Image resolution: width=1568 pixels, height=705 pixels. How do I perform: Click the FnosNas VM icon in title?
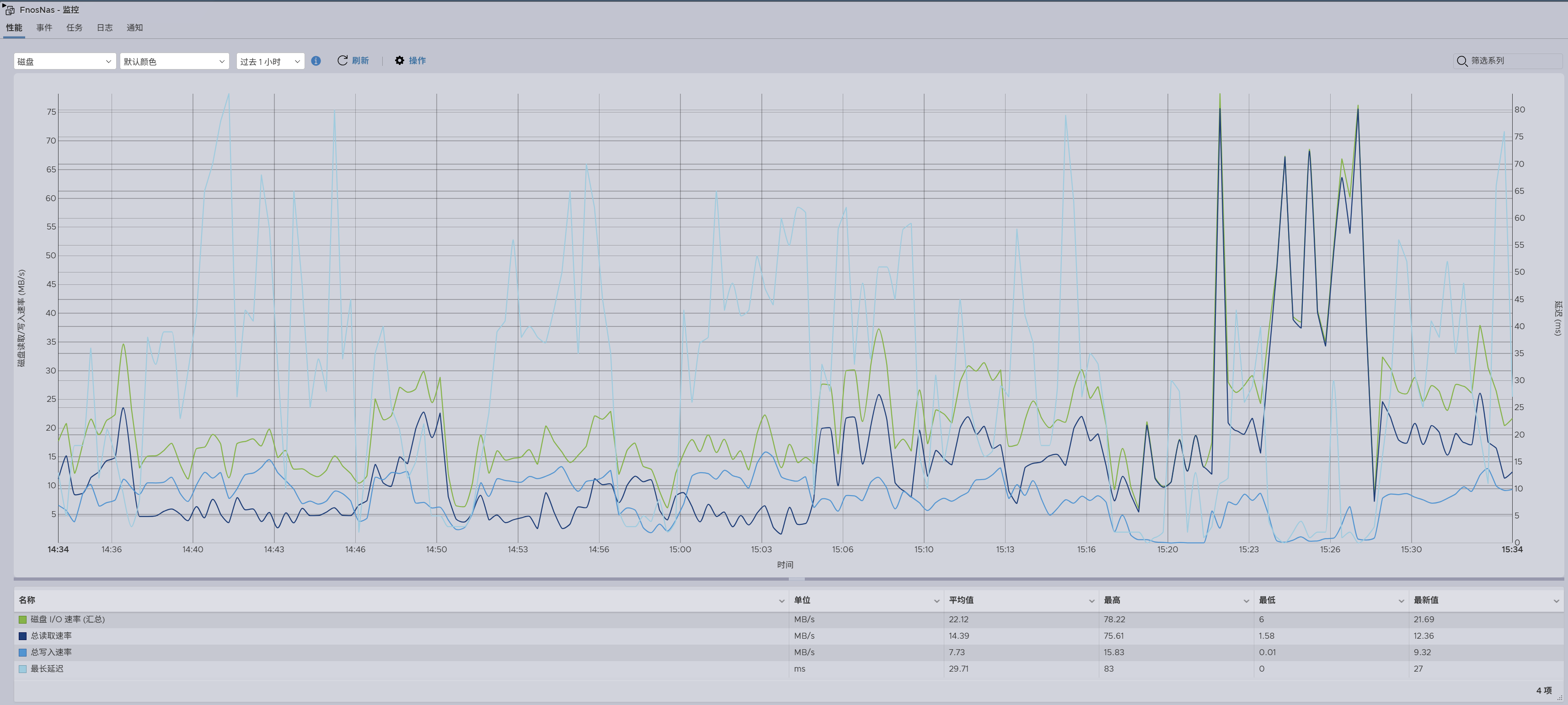pyautogui.click(x=9, y=10)
